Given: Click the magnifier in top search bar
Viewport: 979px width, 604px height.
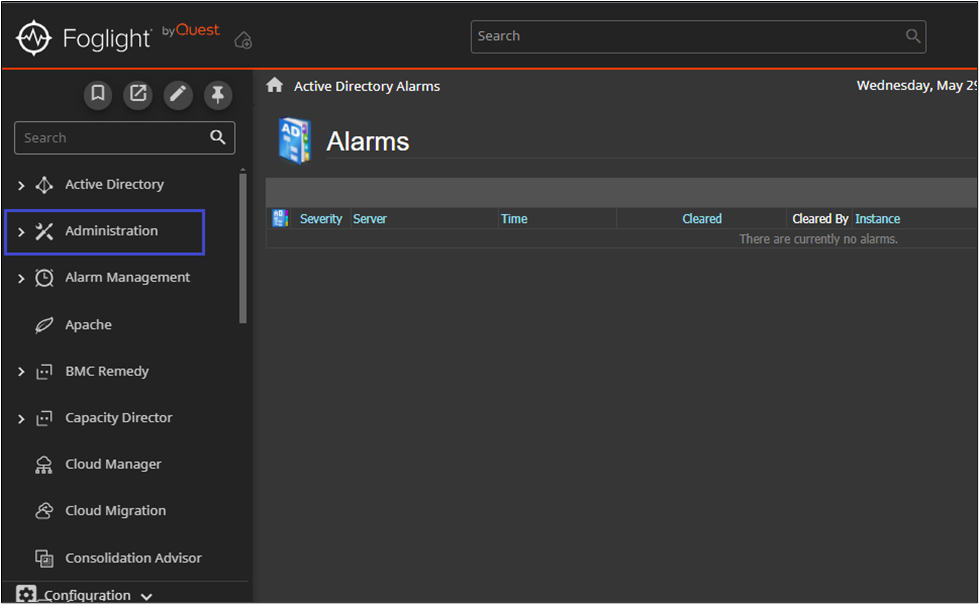Looking at the screenshot, I should coord(912,36).
